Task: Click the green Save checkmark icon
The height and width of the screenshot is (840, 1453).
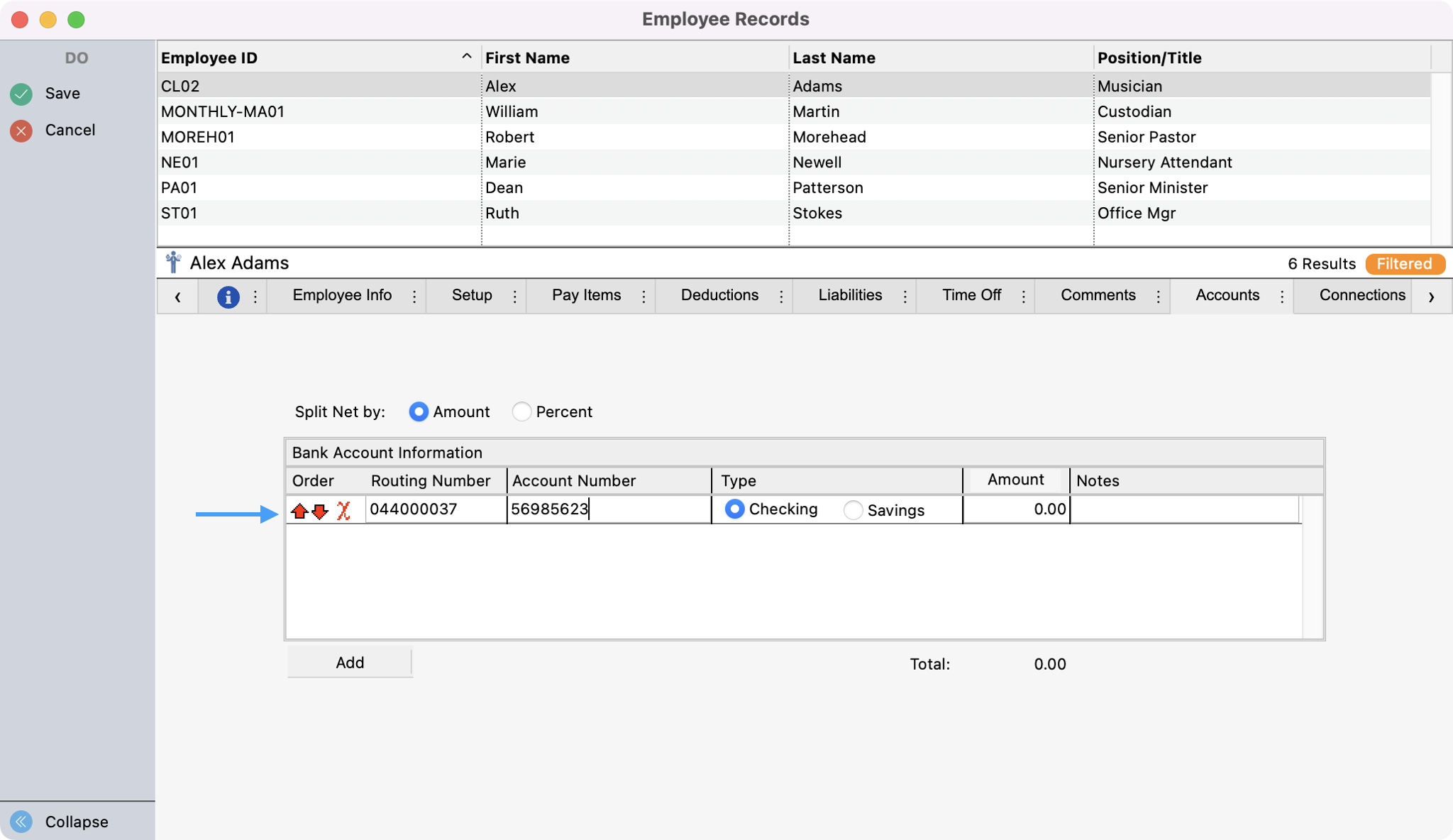Action: pyautogui.click(x=21, y=94)
